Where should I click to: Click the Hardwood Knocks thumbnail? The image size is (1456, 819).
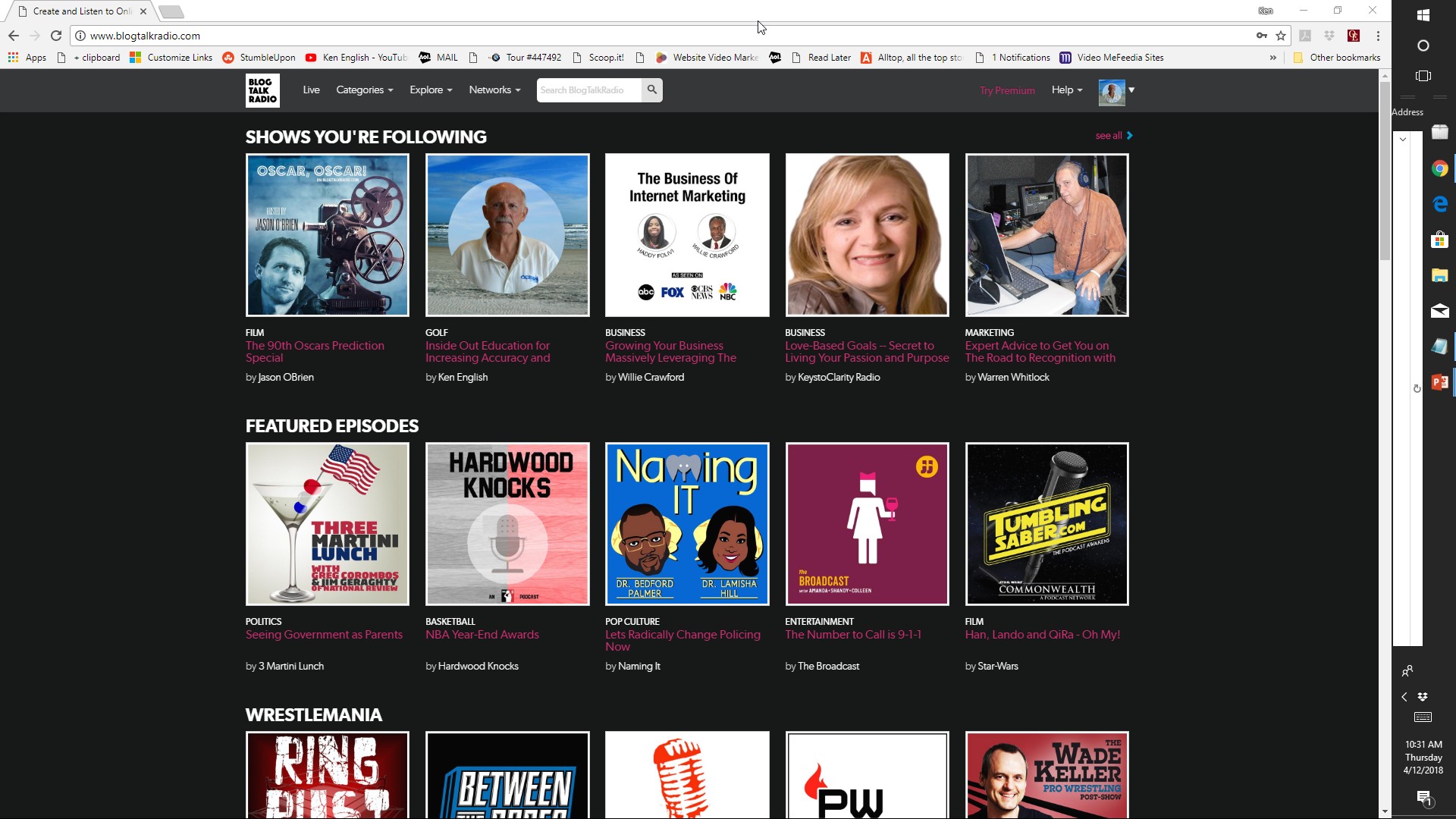tap(507, 524)
